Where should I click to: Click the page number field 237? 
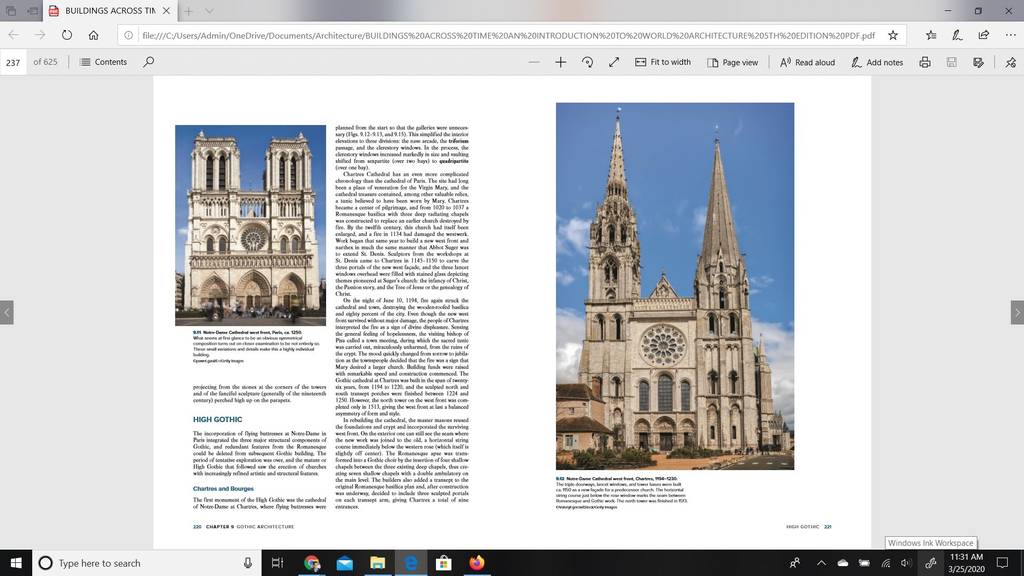13,62
